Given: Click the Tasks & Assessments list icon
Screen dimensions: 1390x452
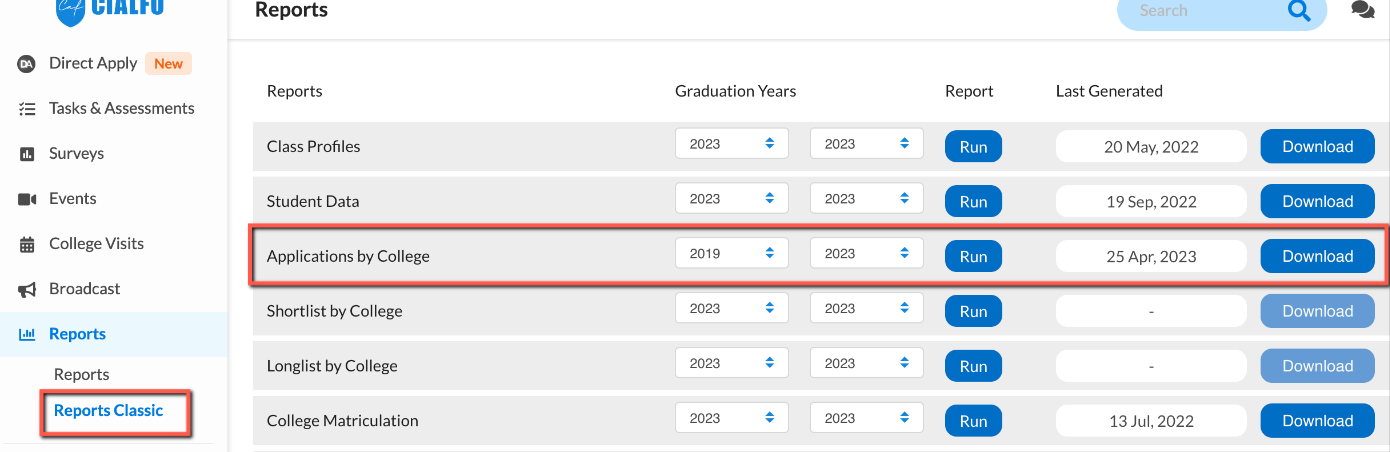Looking at the screenshot, I should [27, 109].
